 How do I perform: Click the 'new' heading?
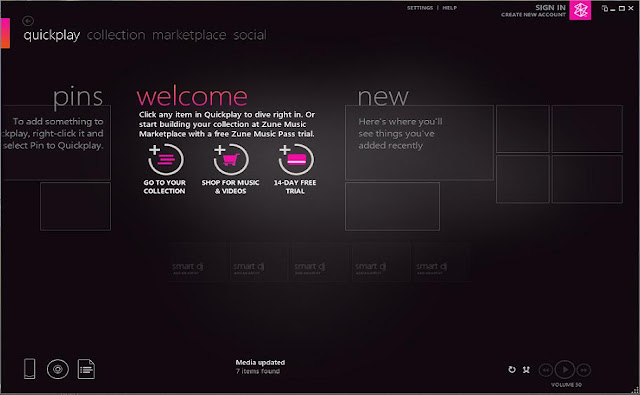pyautogui.click(x=383, y=98)
